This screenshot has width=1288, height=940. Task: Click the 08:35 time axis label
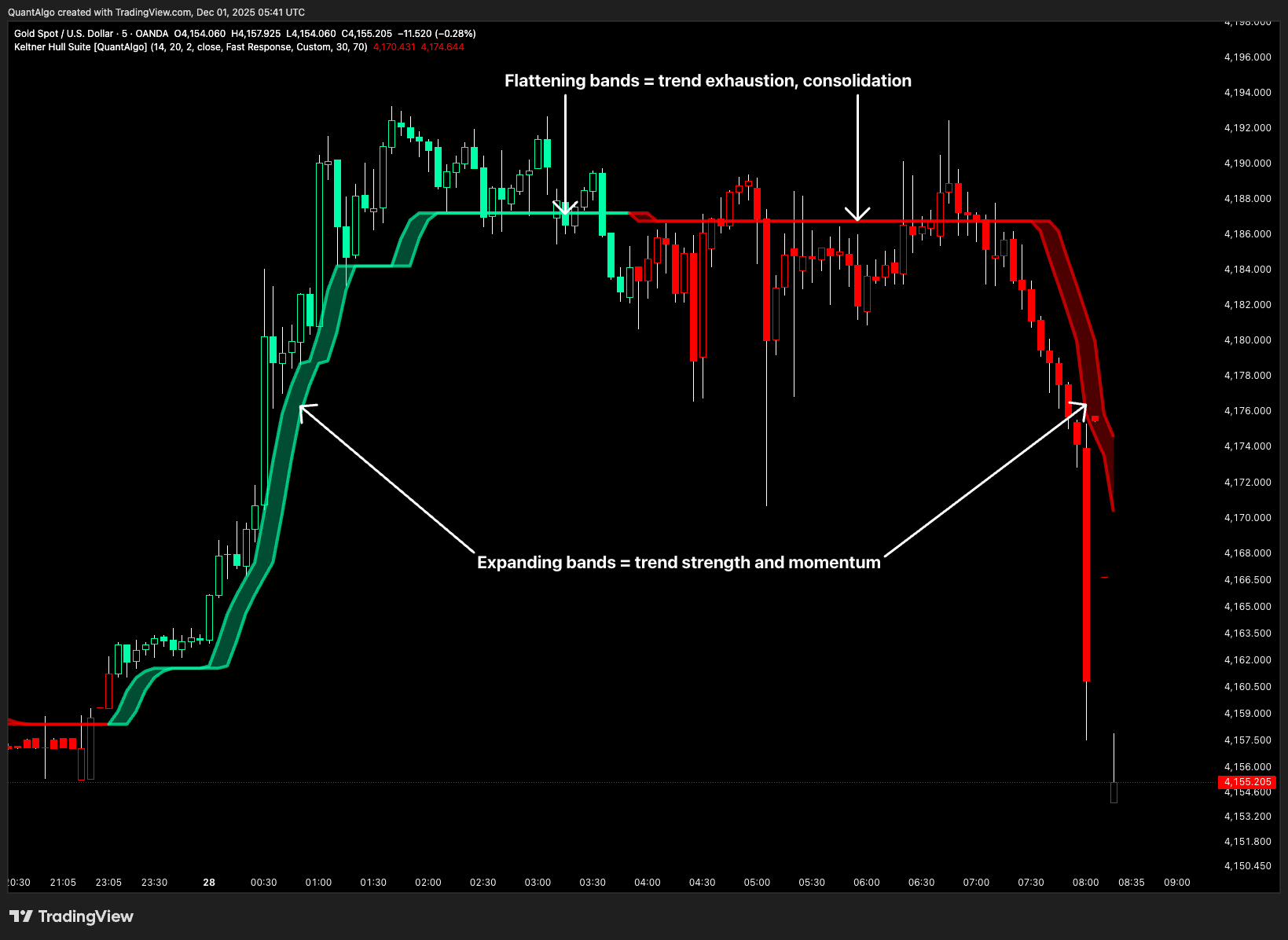click(1132, 883)
